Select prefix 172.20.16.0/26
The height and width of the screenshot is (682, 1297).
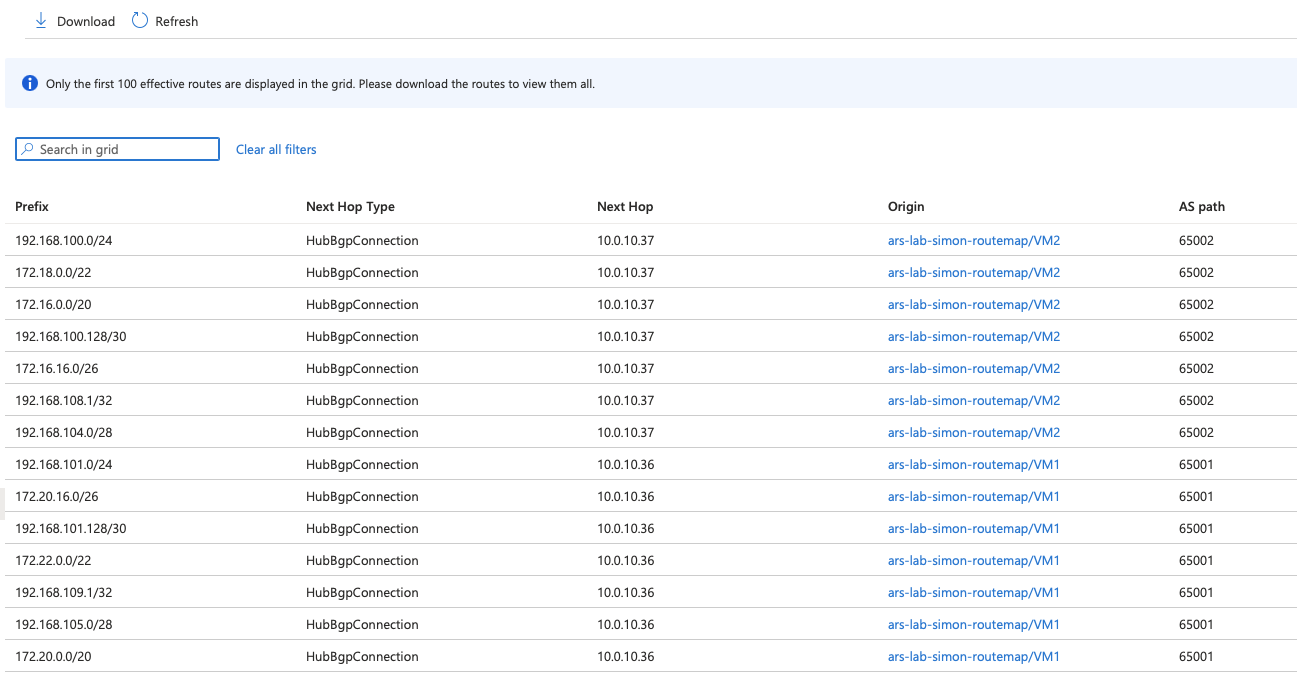click(x=57, y=496)
